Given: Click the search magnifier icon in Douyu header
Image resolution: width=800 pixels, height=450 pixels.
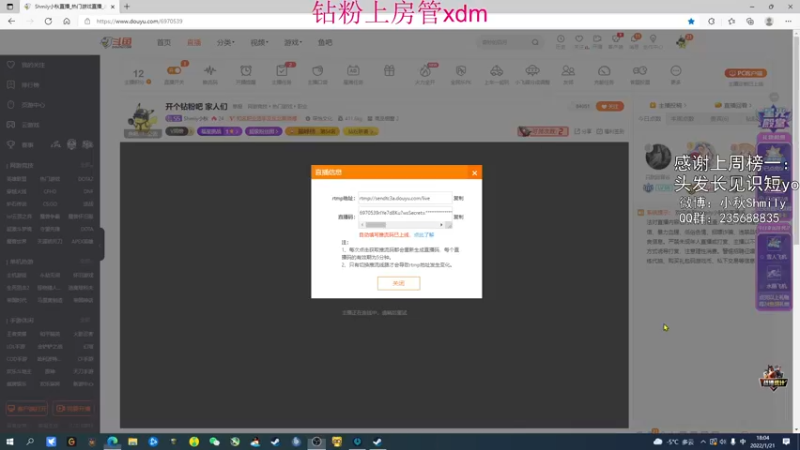Looking at the screenshot, I should coord(535,42).
